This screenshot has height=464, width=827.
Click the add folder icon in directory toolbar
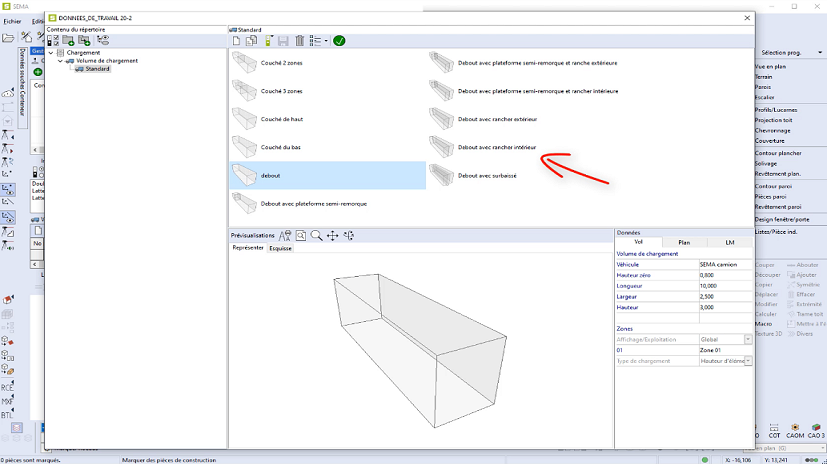click(x=70, y=41)
